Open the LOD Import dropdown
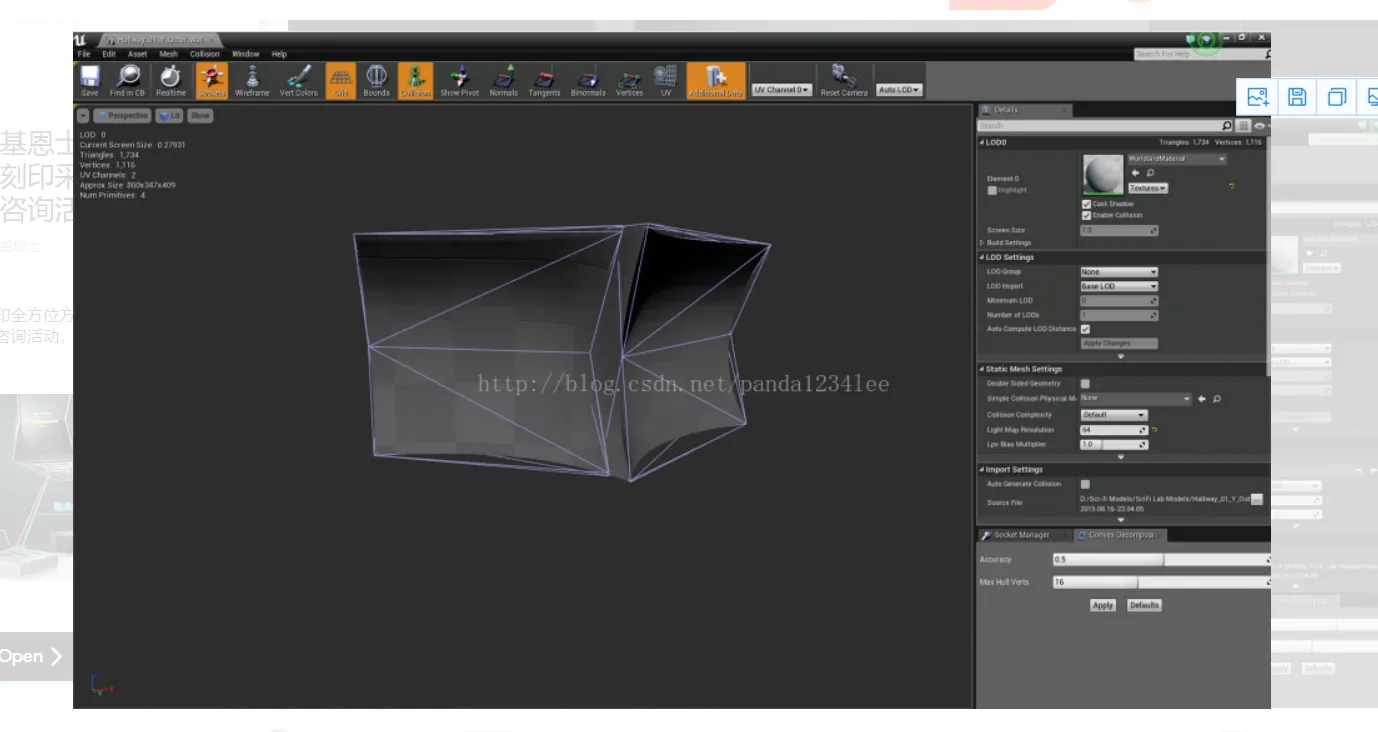The height and width of the screenshot is (732, 1378). pos(1119,286)
